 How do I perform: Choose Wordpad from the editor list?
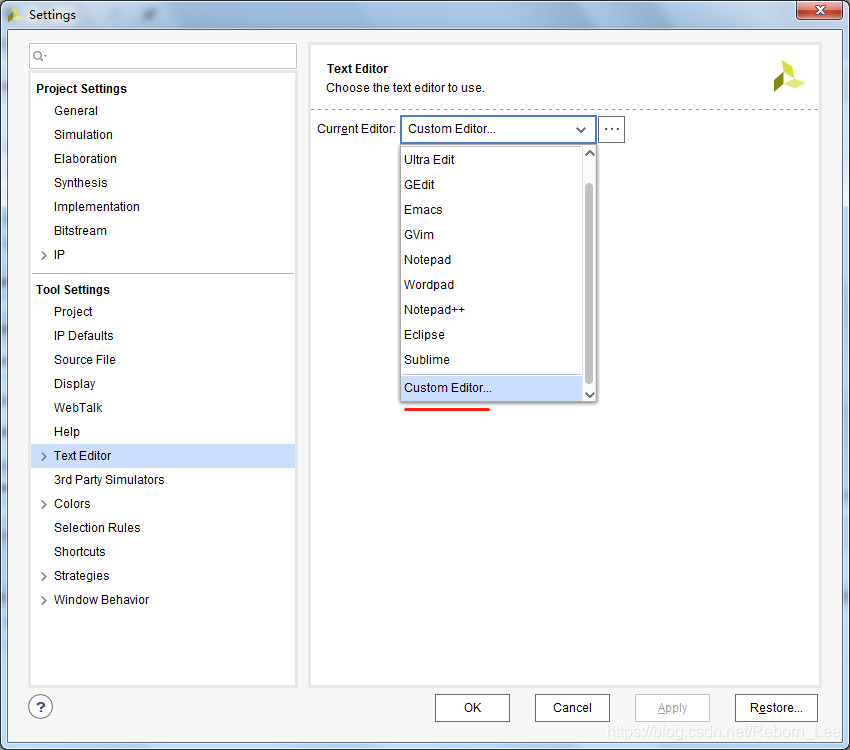[x=491, y=285]
